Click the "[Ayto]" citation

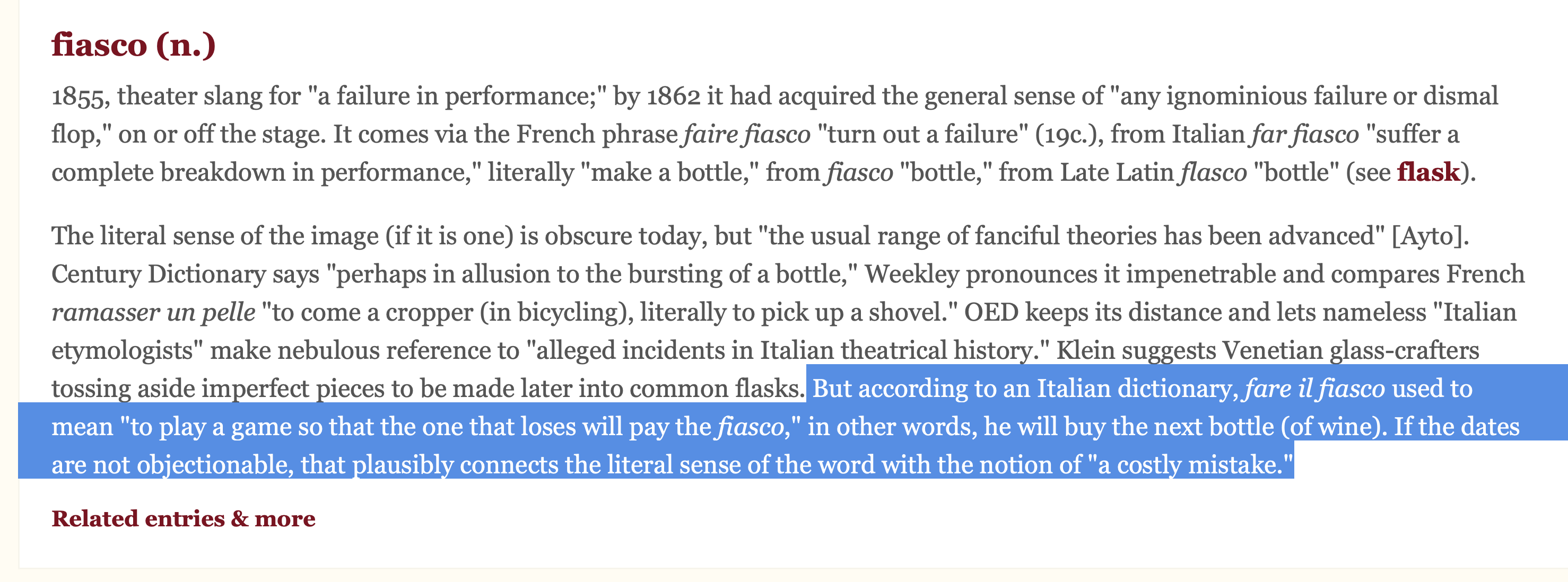[x=1429, y=236]
